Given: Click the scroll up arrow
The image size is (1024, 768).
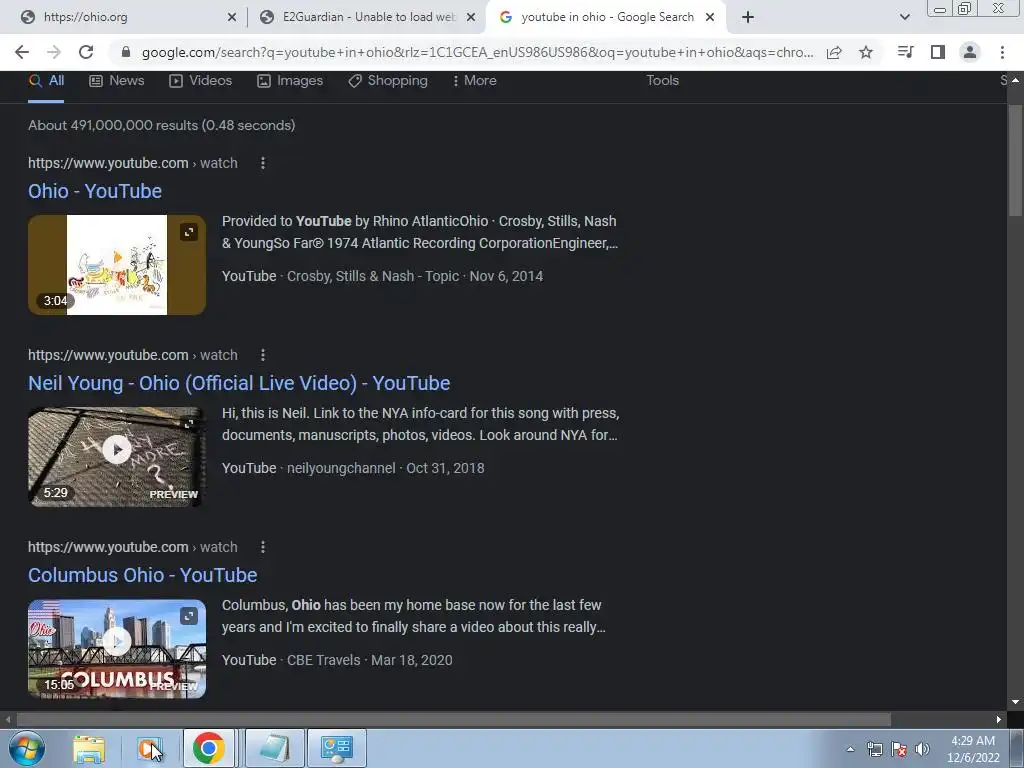Looking at the screenshot, I should click(1015, 80).
